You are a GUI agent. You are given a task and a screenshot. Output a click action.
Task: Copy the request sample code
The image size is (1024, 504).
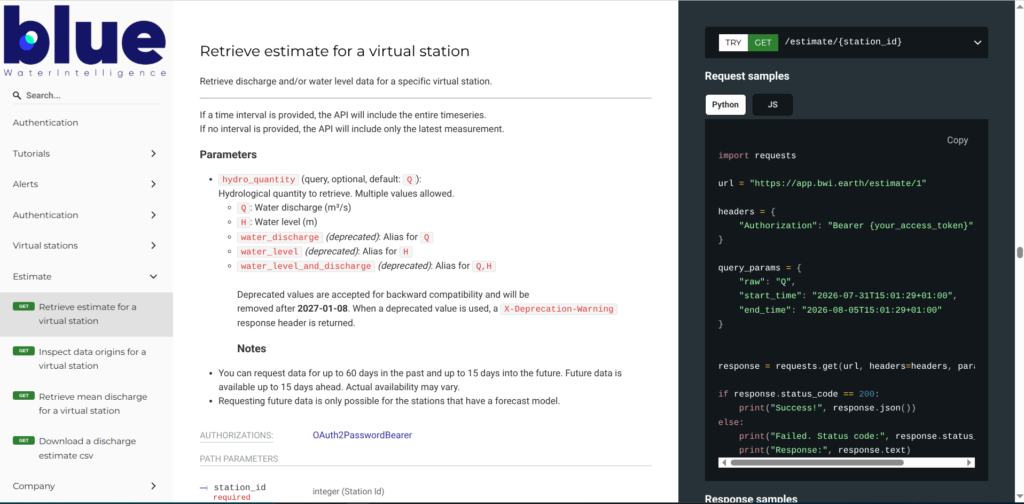pyautogui.click(x=957, y=140)
